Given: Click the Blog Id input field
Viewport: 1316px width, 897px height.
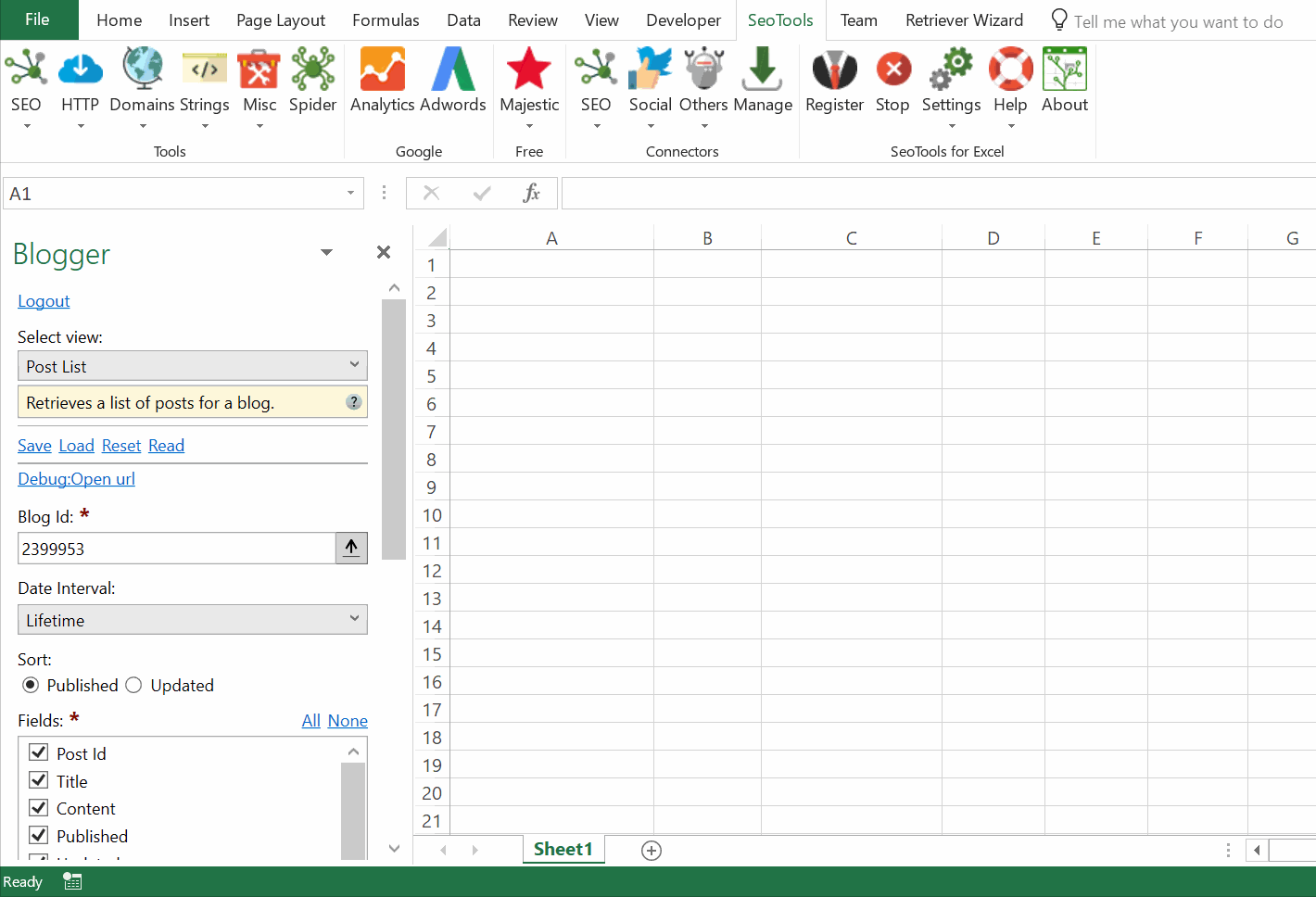Looking at the screenshot, I should [x=176, y=548].
